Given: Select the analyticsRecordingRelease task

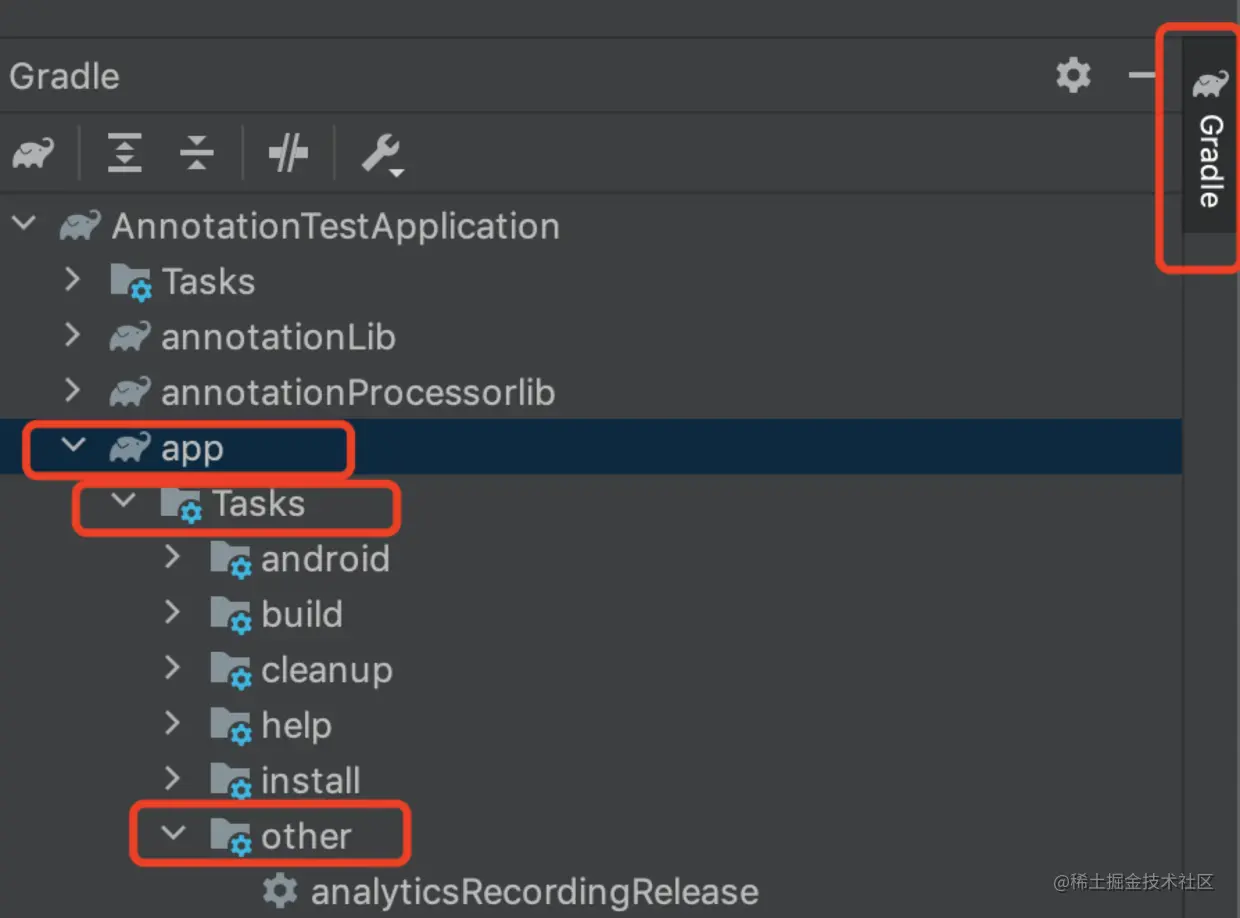Looking at the screenshot, I should 534,892.
